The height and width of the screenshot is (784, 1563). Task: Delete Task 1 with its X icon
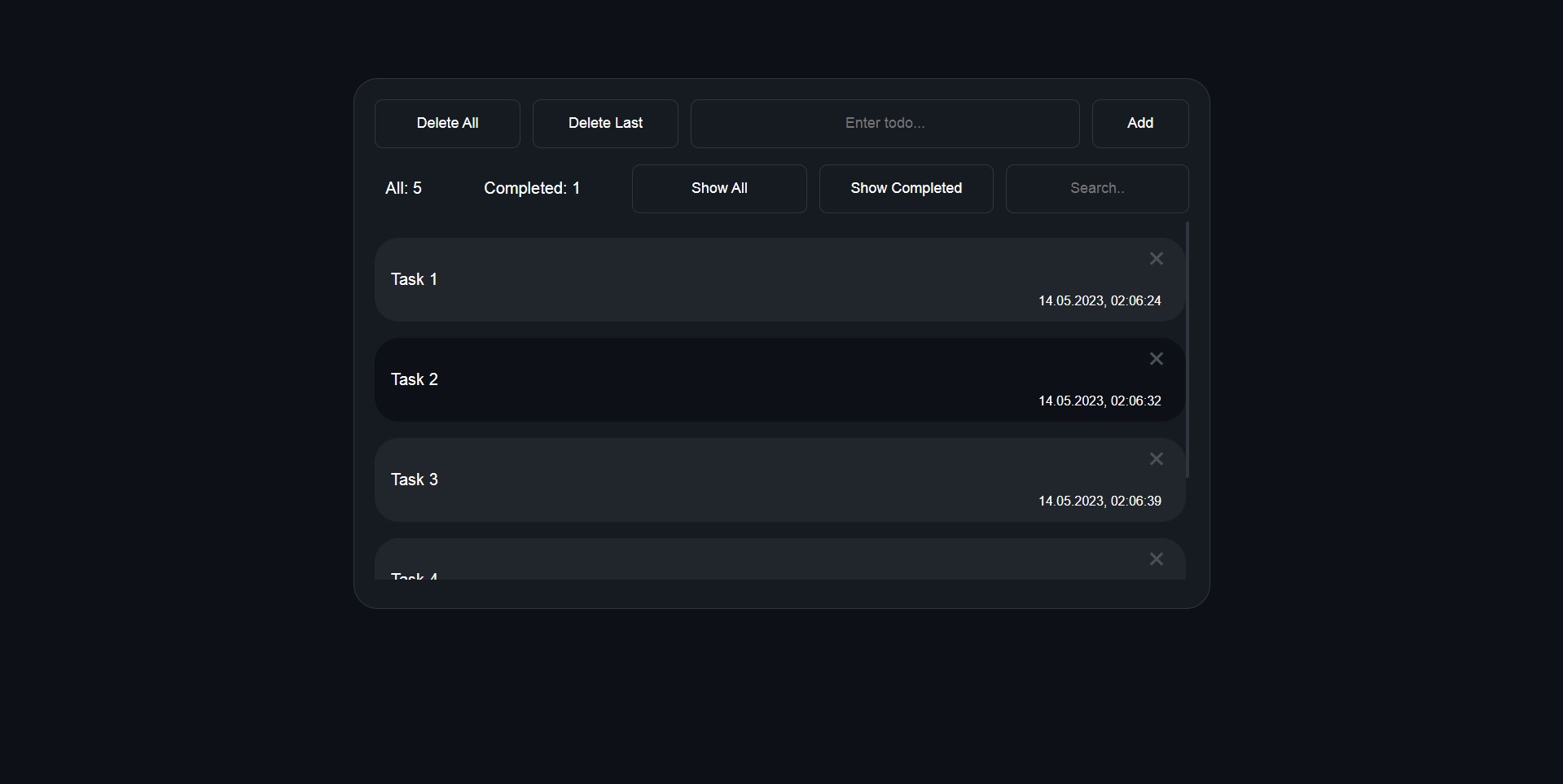click(1156, 259)
